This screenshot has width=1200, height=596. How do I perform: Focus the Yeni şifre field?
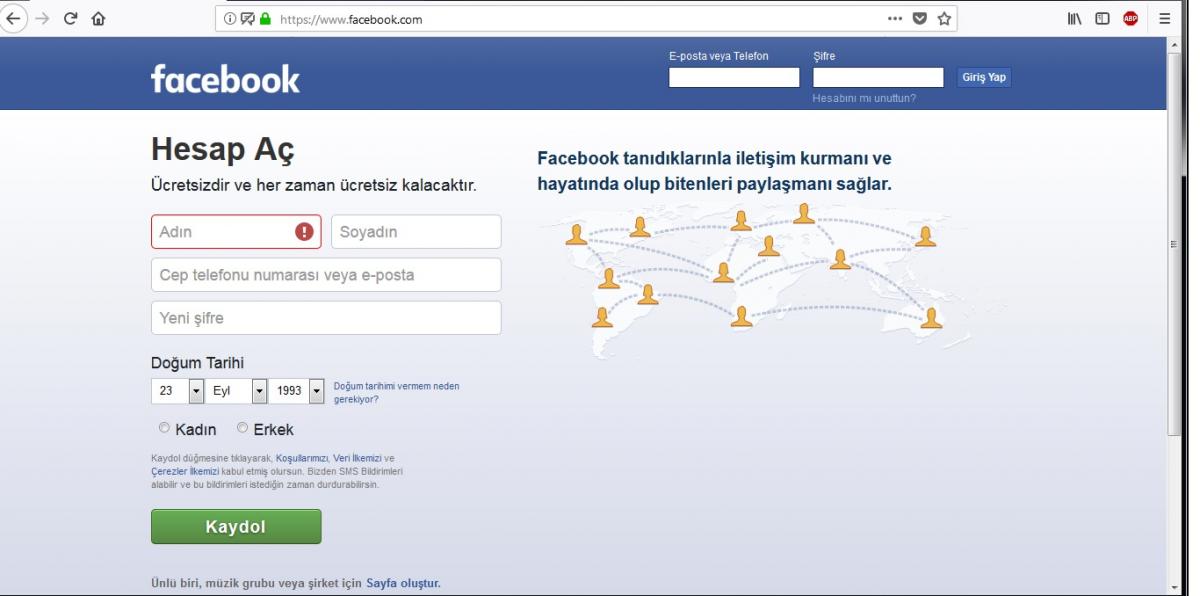coord(326,318)
